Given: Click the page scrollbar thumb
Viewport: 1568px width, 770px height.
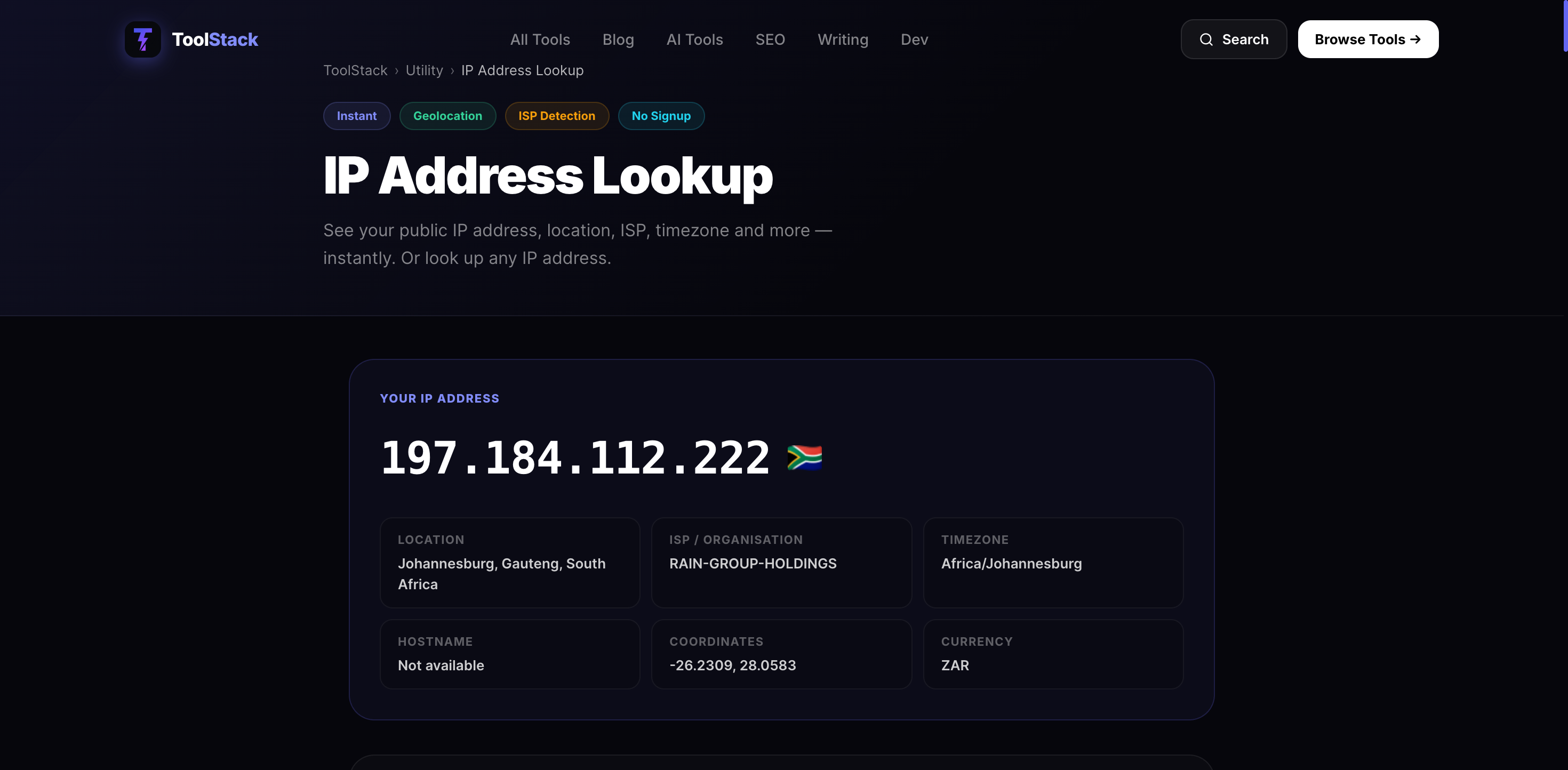Looking at the screenshot, I should tap(1565, 26).
